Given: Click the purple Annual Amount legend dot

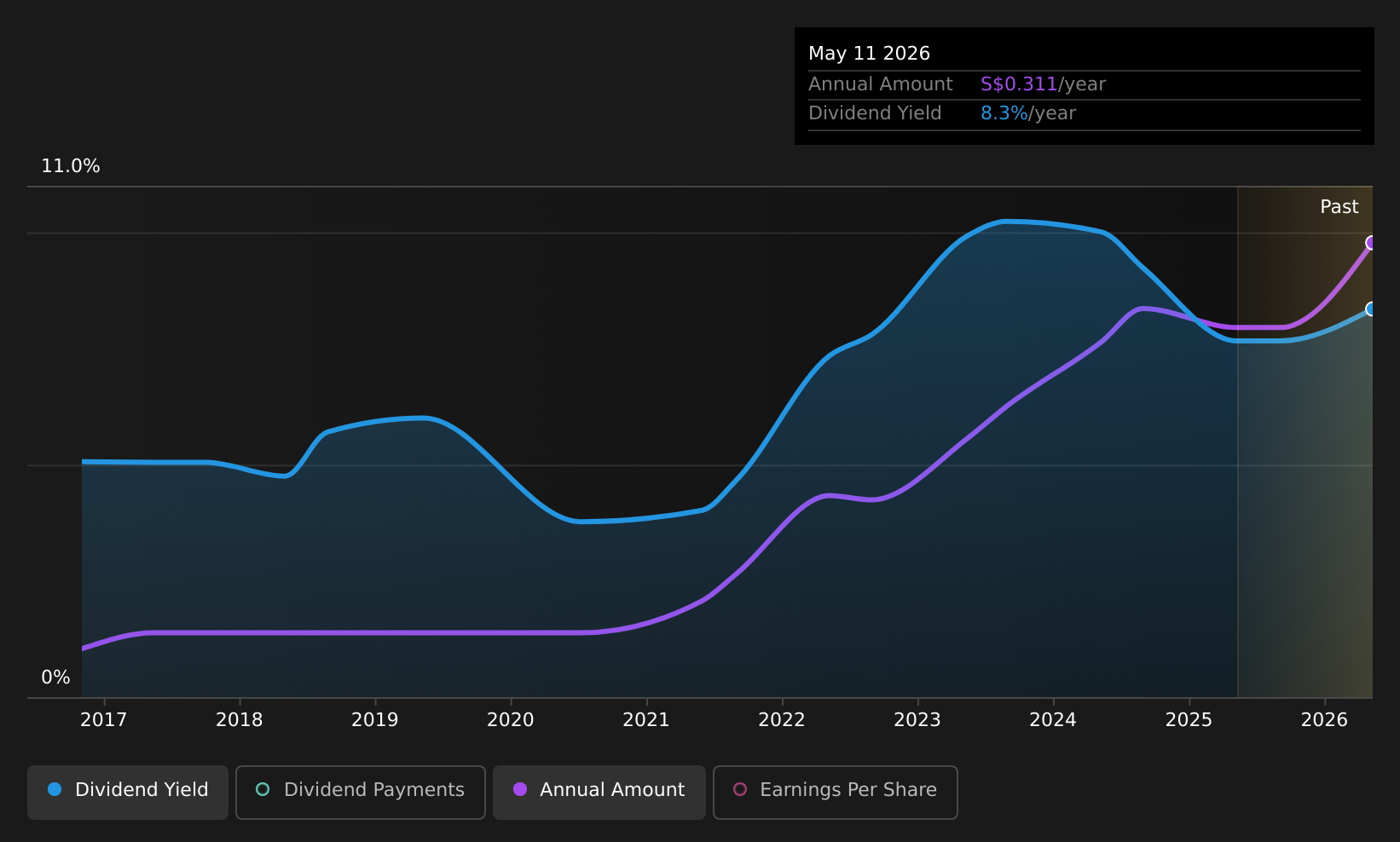Looking at the screenshot, I should [519, 789].
